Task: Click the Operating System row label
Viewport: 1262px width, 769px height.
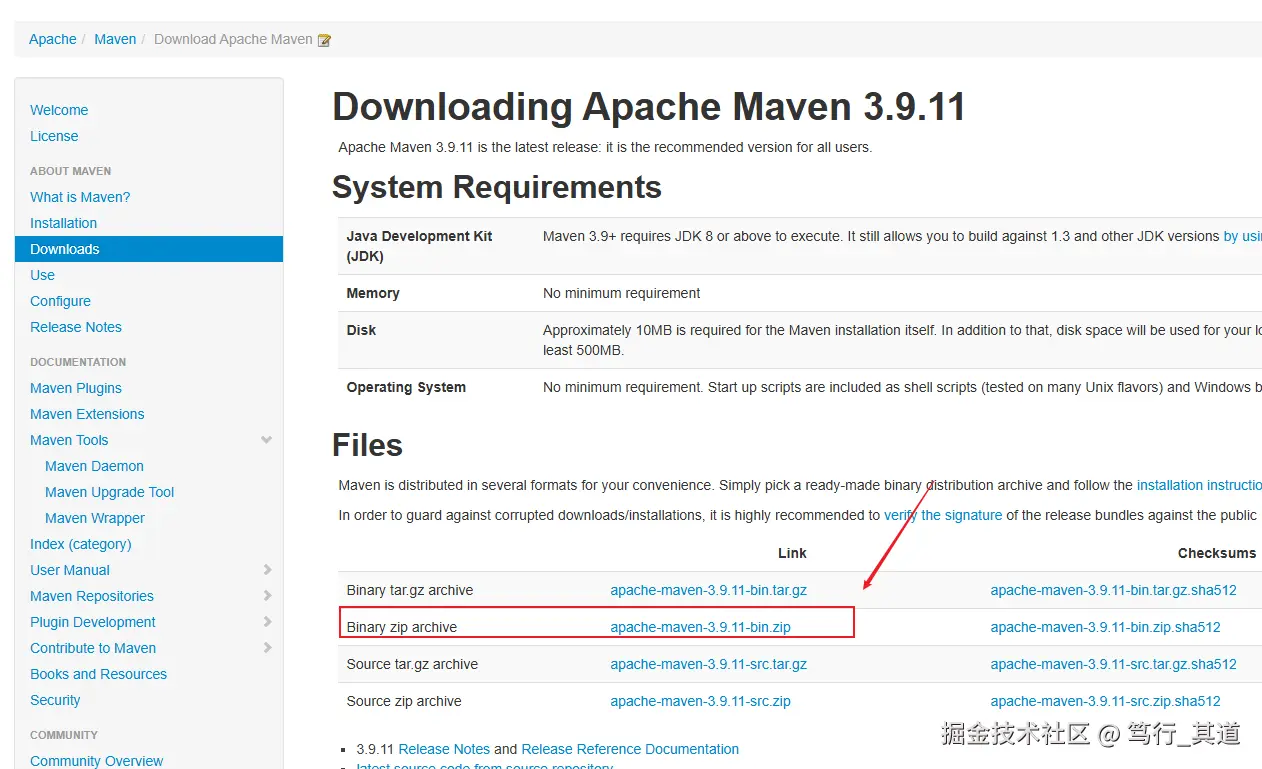Action: coord(406,387)
